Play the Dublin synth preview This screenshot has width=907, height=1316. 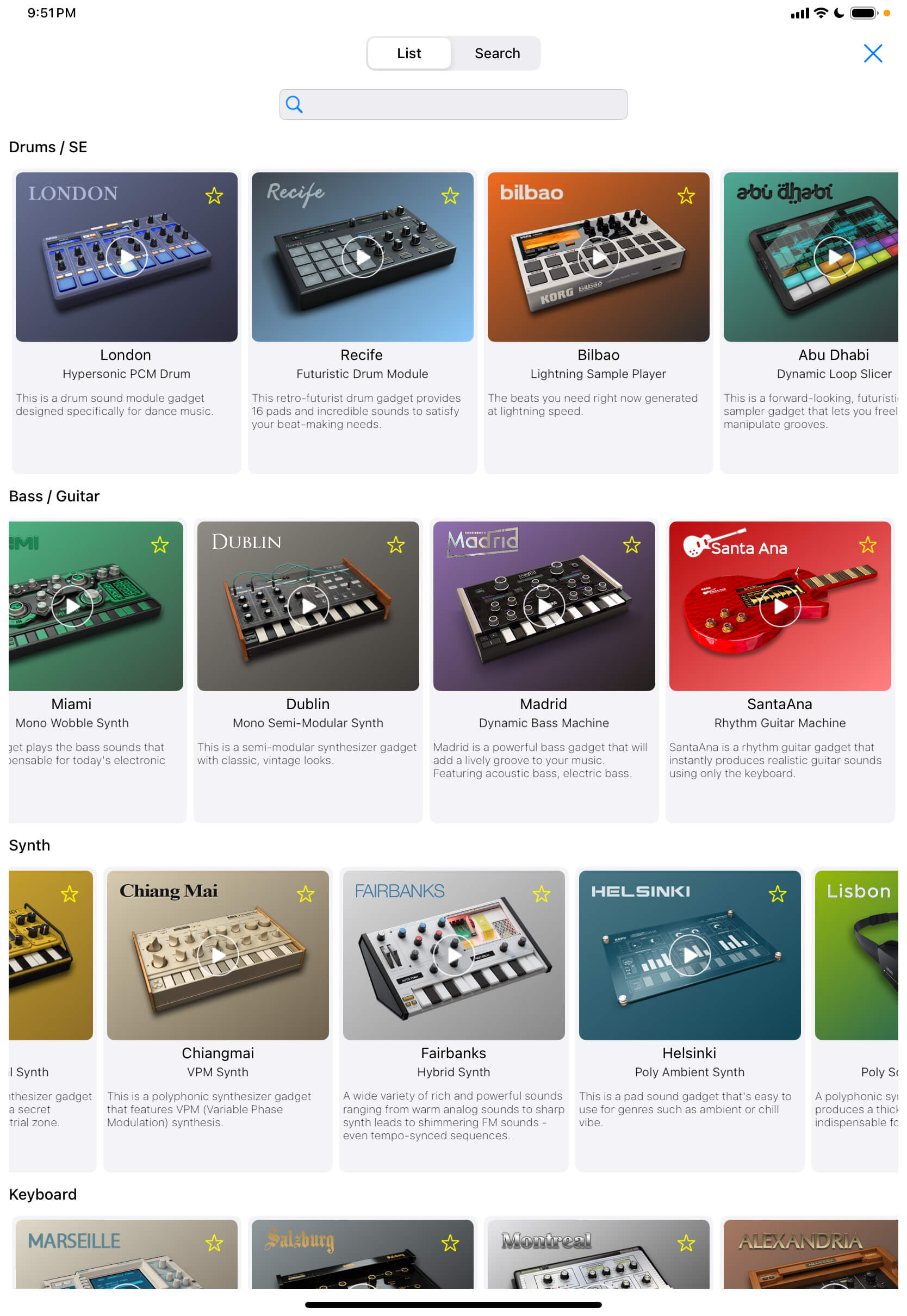[308, 606]
